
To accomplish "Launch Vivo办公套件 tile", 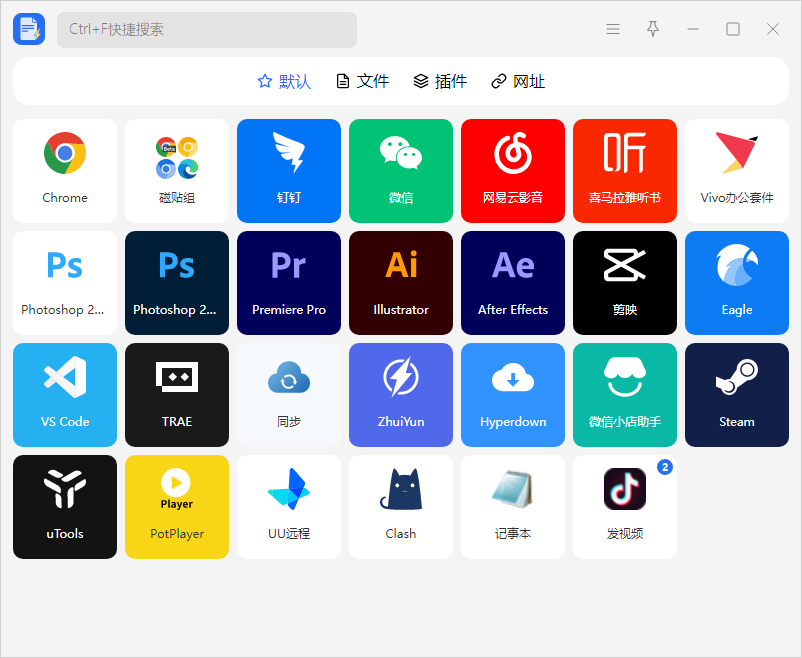I will (737, 171).
